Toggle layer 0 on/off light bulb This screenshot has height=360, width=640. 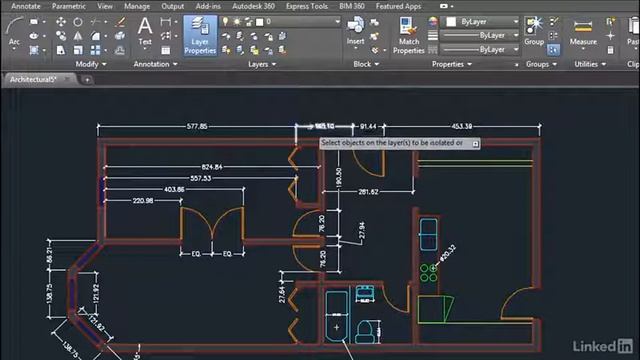click(x=225, y=21)
